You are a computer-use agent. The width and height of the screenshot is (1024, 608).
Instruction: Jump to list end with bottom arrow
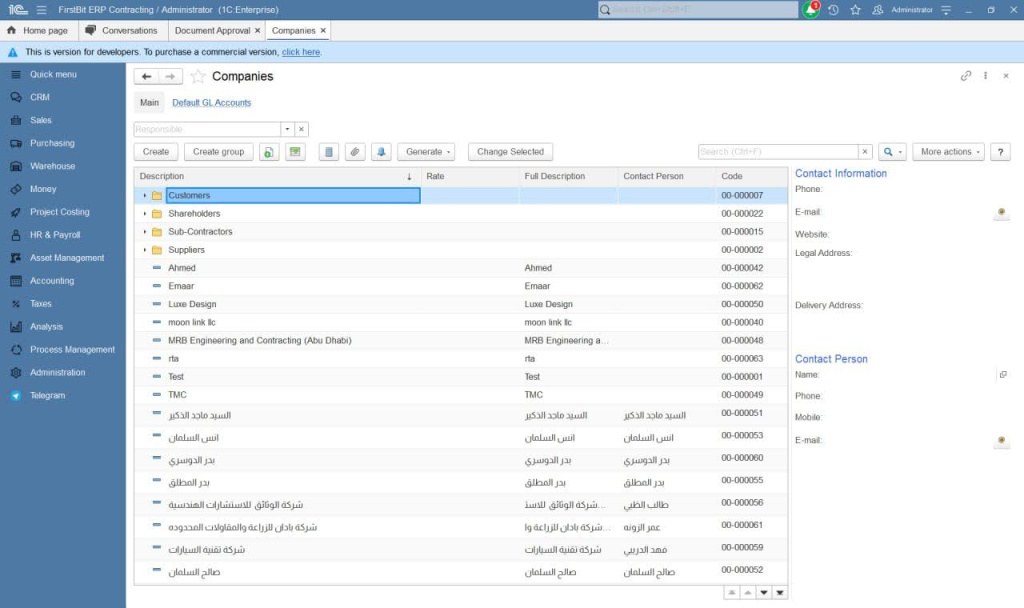pyautogui.click(x=780, y=592)
